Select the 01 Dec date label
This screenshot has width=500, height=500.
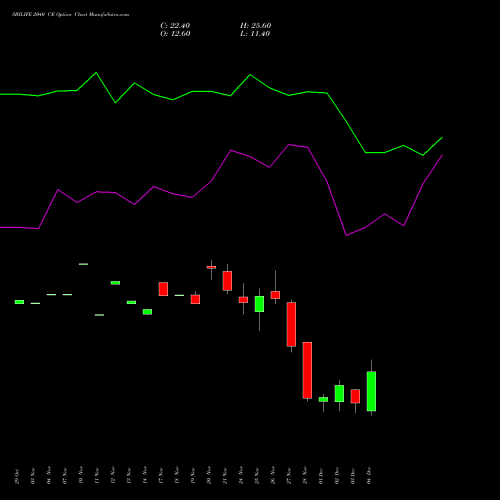pyautogui.click(x=321, y=476)
